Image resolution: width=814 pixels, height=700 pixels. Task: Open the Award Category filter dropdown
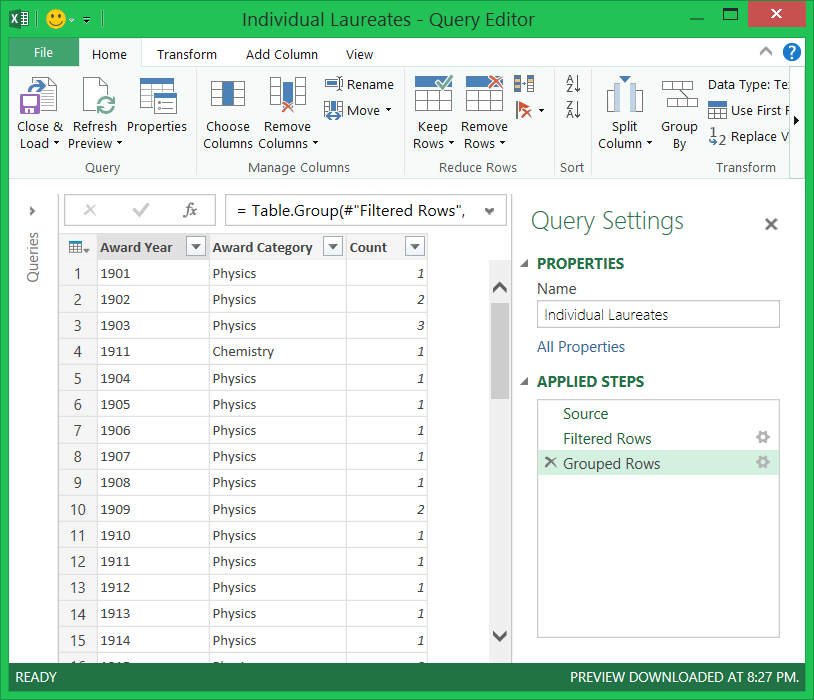[333, 248]
